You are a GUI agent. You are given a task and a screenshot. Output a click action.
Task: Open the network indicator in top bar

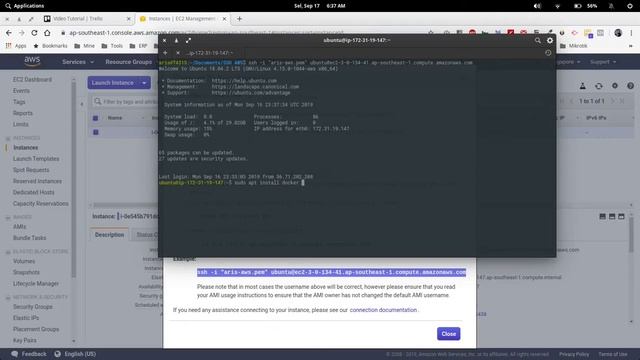(558, 6)
